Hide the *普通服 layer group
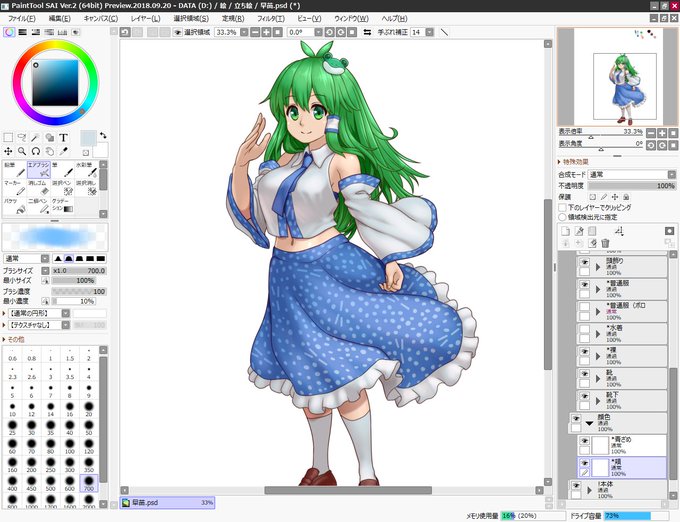Viewport: 680px width, 522px height. pyautogui.click(x=585, y=285)
